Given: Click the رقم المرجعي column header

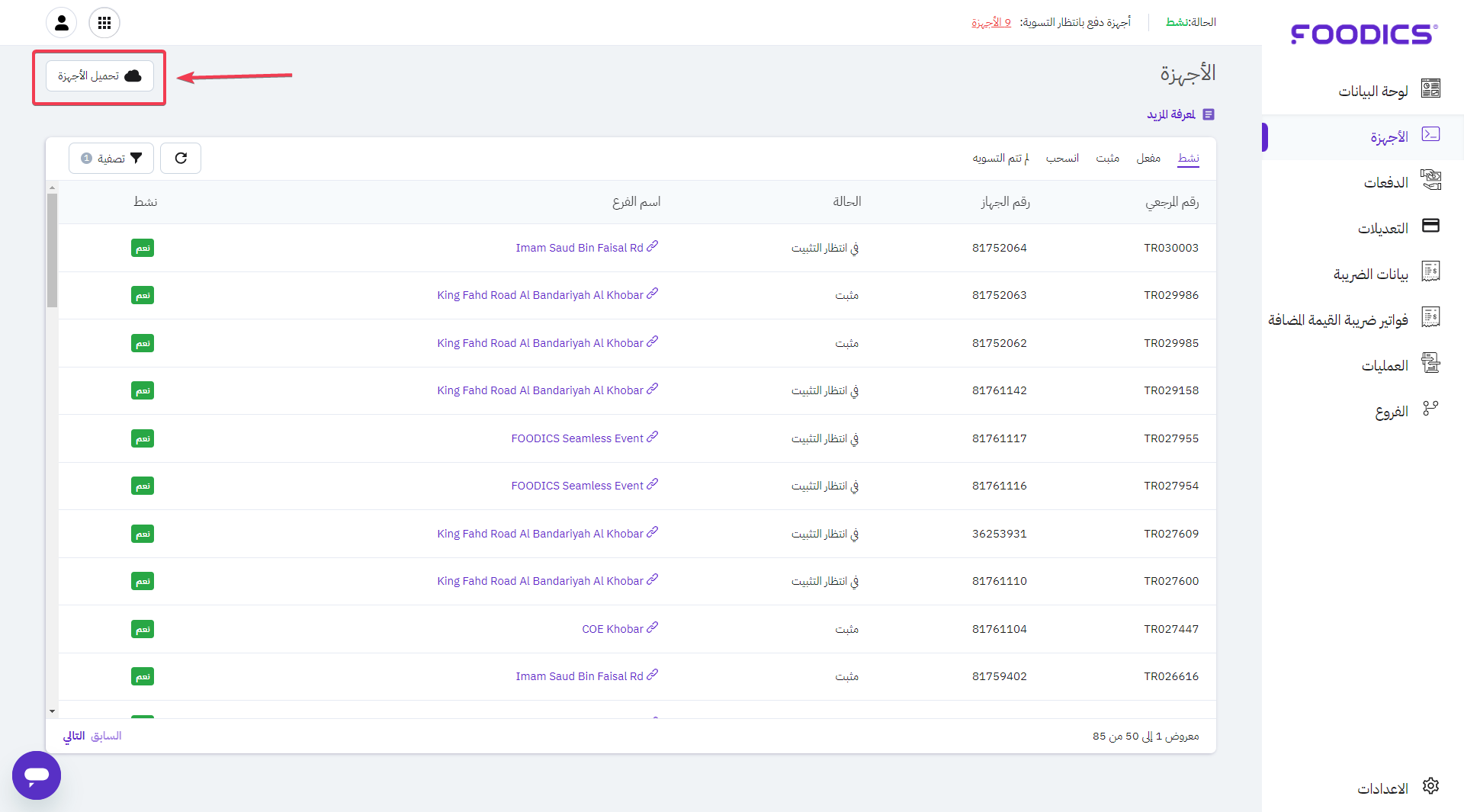Looking at the screenshot, I should [x=1172, y=202].
